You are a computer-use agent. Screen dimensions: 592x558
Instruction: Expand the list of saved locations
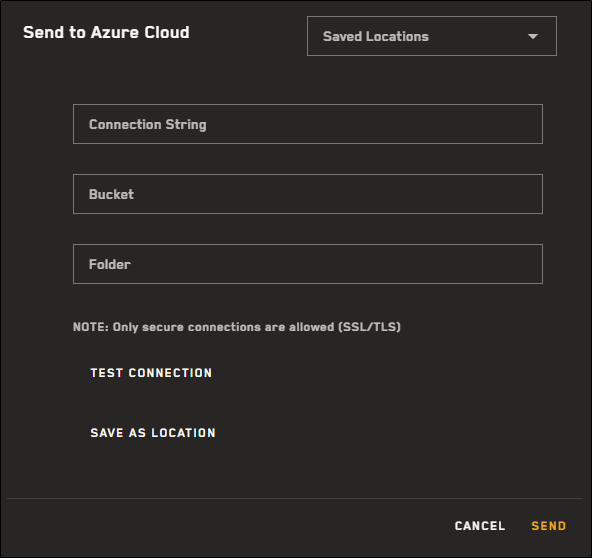[x=432, y=36]
